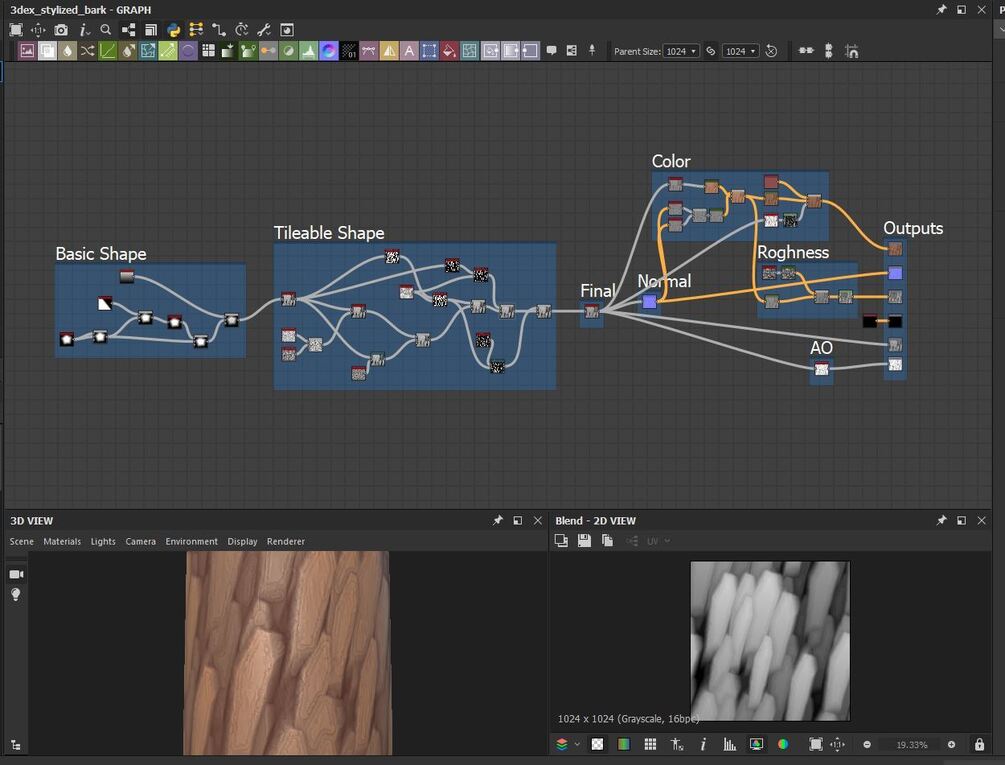Toggle the lock icon in 2D view
1005x765 pixels.
[x=980, y=745]
